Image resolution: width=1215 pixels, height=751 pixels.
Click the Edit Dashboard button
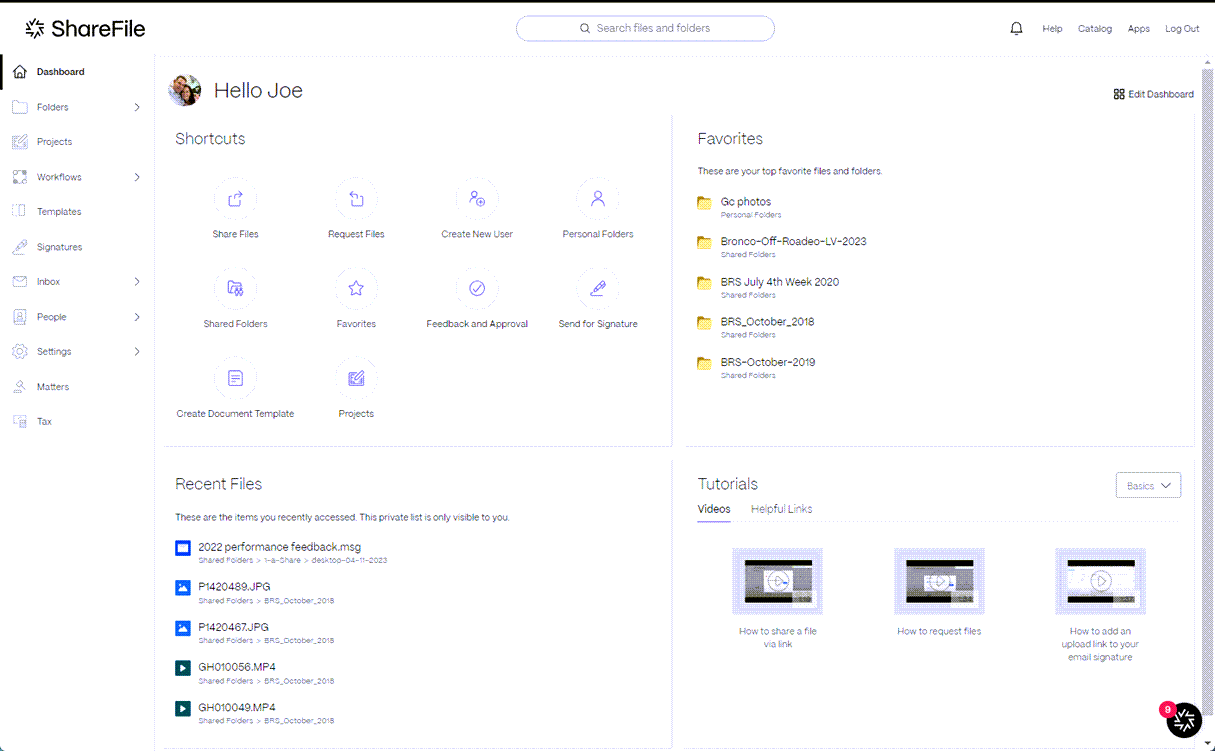pyautogui.click(x=1153, y=94)
